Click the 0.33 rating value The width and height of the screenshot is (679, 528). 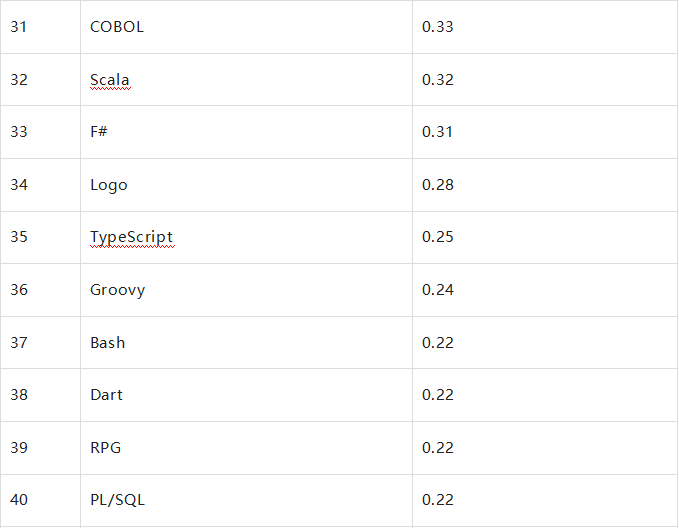[437, 27]
